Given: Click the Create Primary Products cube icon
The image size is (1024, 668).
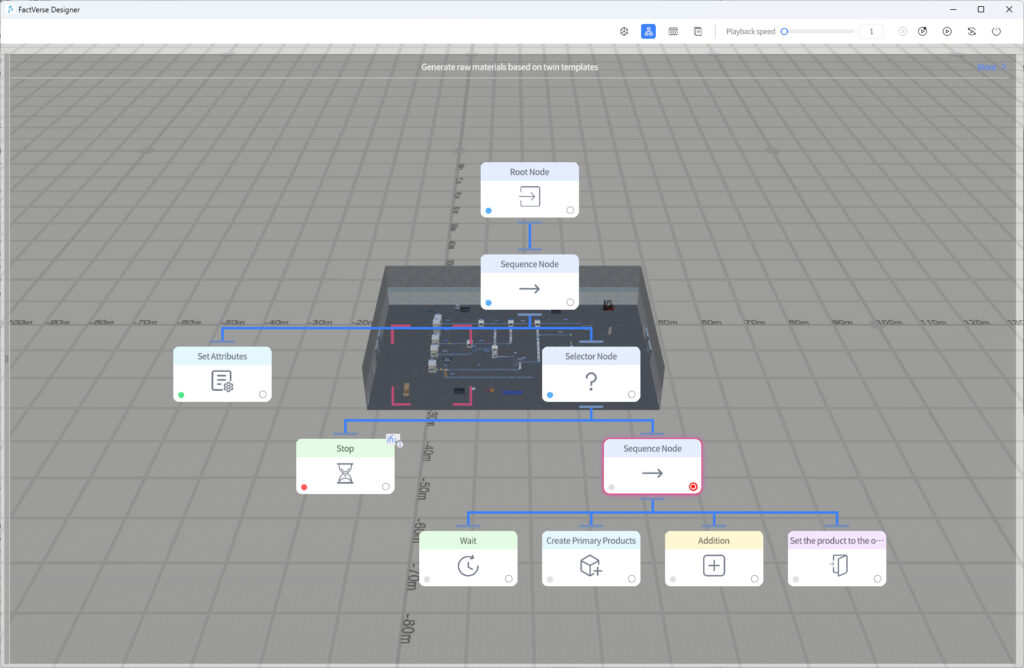Looking at the screenshot, I should tap(591, 565).
